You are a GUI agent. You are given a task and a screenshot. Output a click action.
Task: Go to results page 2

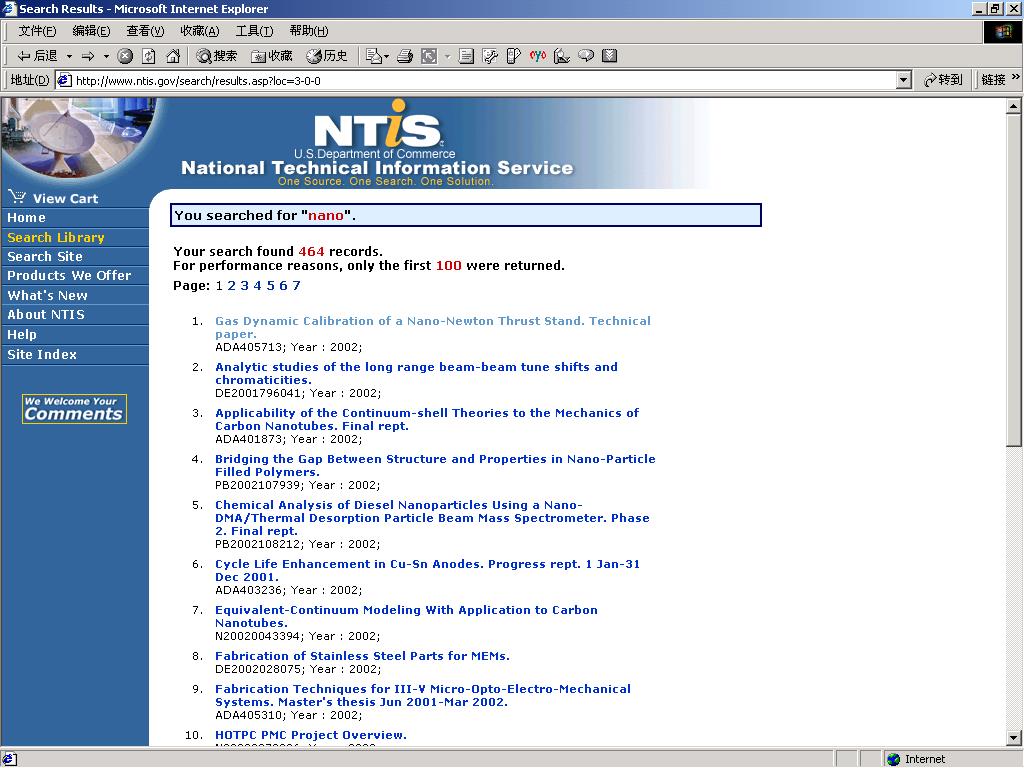[x=231, y=285]
